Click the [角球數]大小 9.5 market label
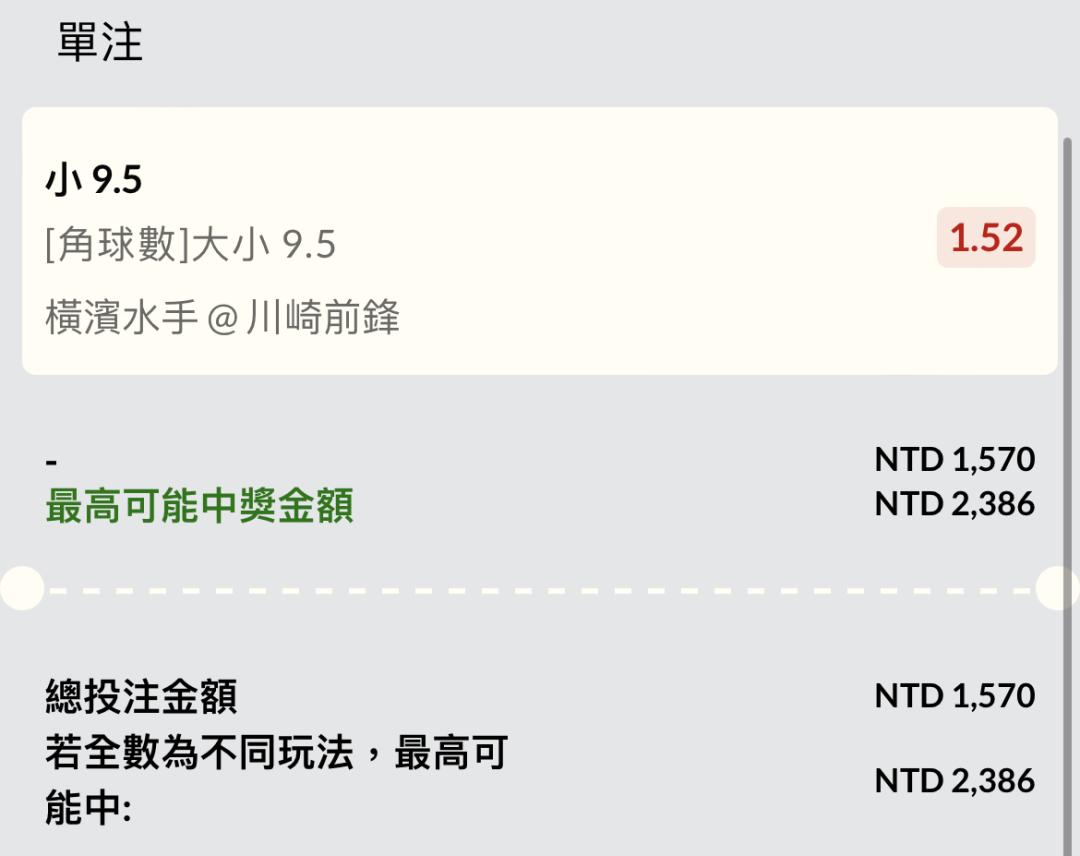The width and height of the screenshot is (1080, 856). [190, 244]
